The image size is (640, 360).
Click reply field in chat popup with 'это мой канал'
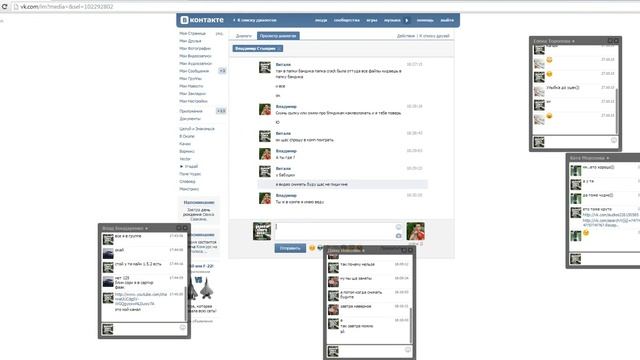click(144, 329)
